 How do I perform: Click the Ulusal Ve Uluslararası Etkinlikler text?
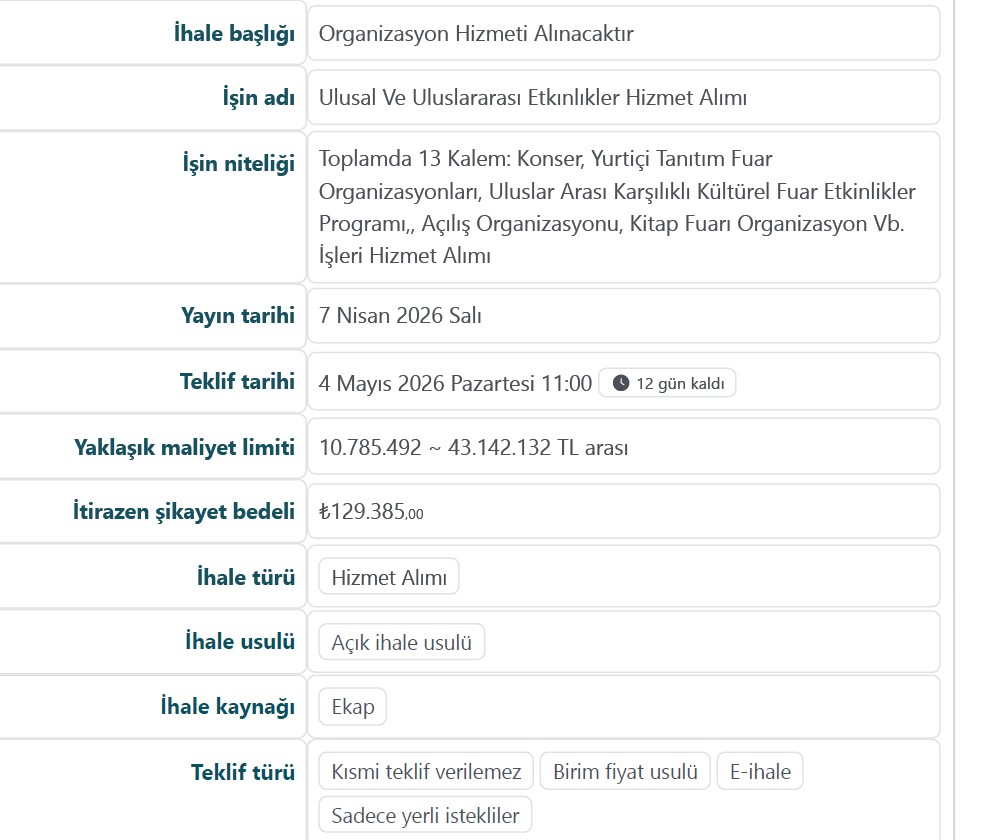[x=533, y=98]
